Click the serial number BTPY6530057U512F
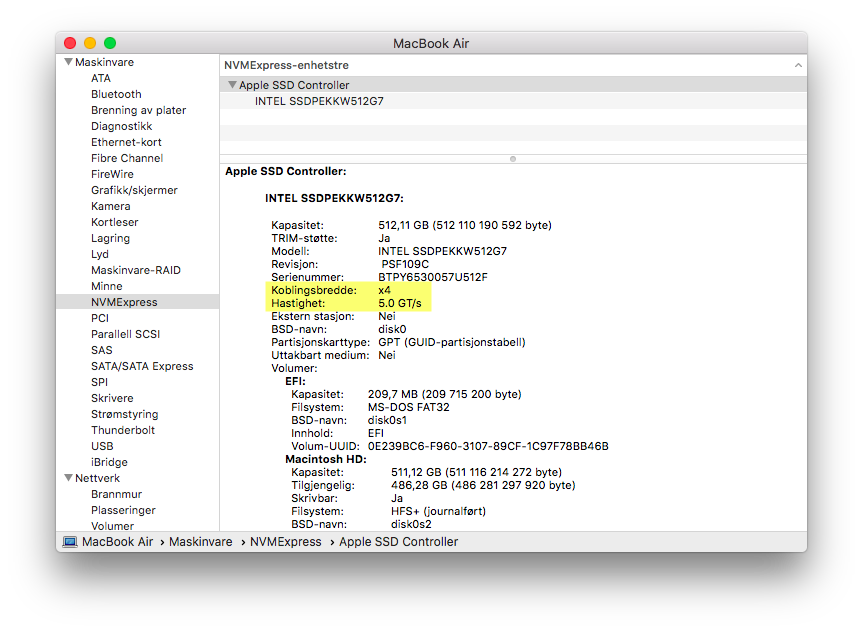The image size is (863, 632). [x=433, y=277]
